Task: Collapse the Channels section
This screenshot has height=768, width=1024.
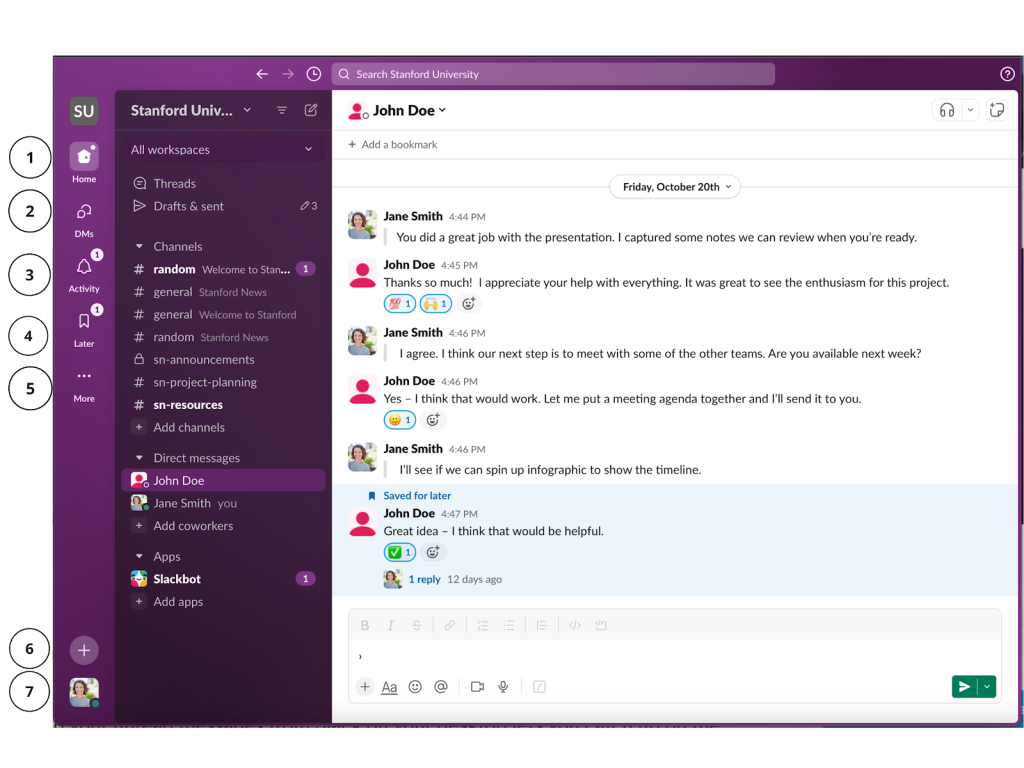Action: 138,246
